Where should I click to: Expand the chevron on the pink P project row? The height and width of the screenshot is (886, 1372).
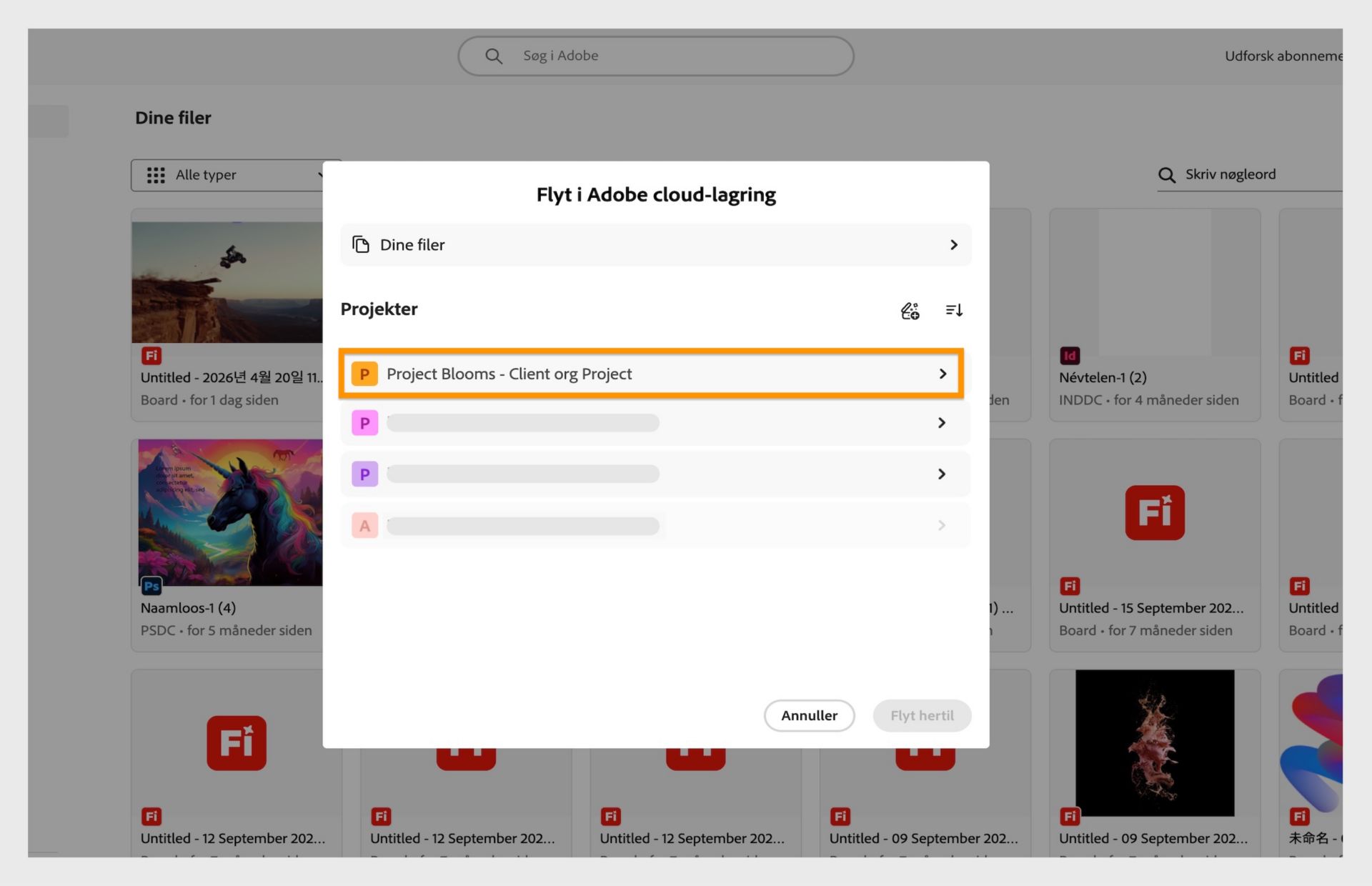pyautogui.click(x=942, y=423)
